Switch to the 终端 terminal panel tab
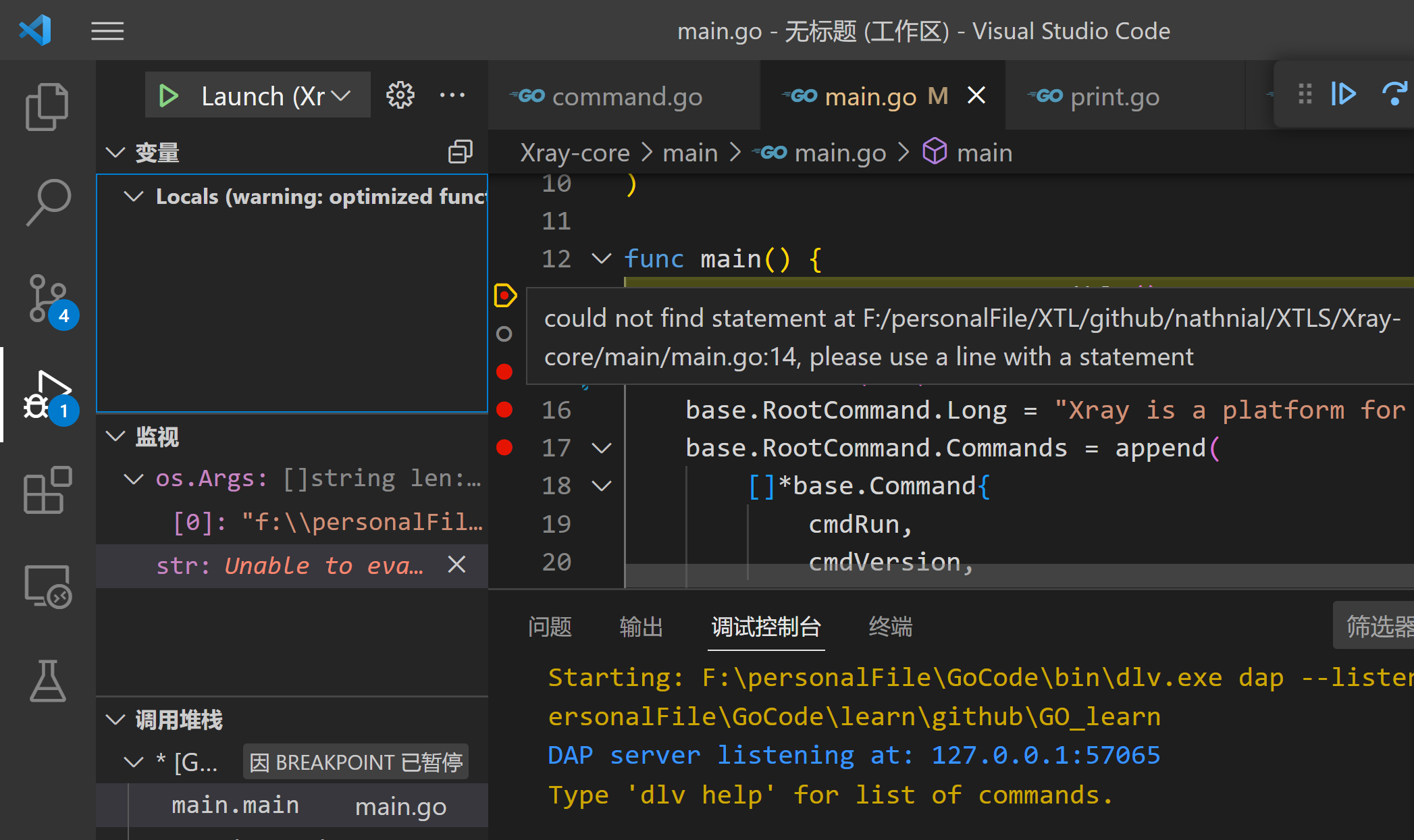The width and height of the screenshot is (1414, 840). coord(890,627)
